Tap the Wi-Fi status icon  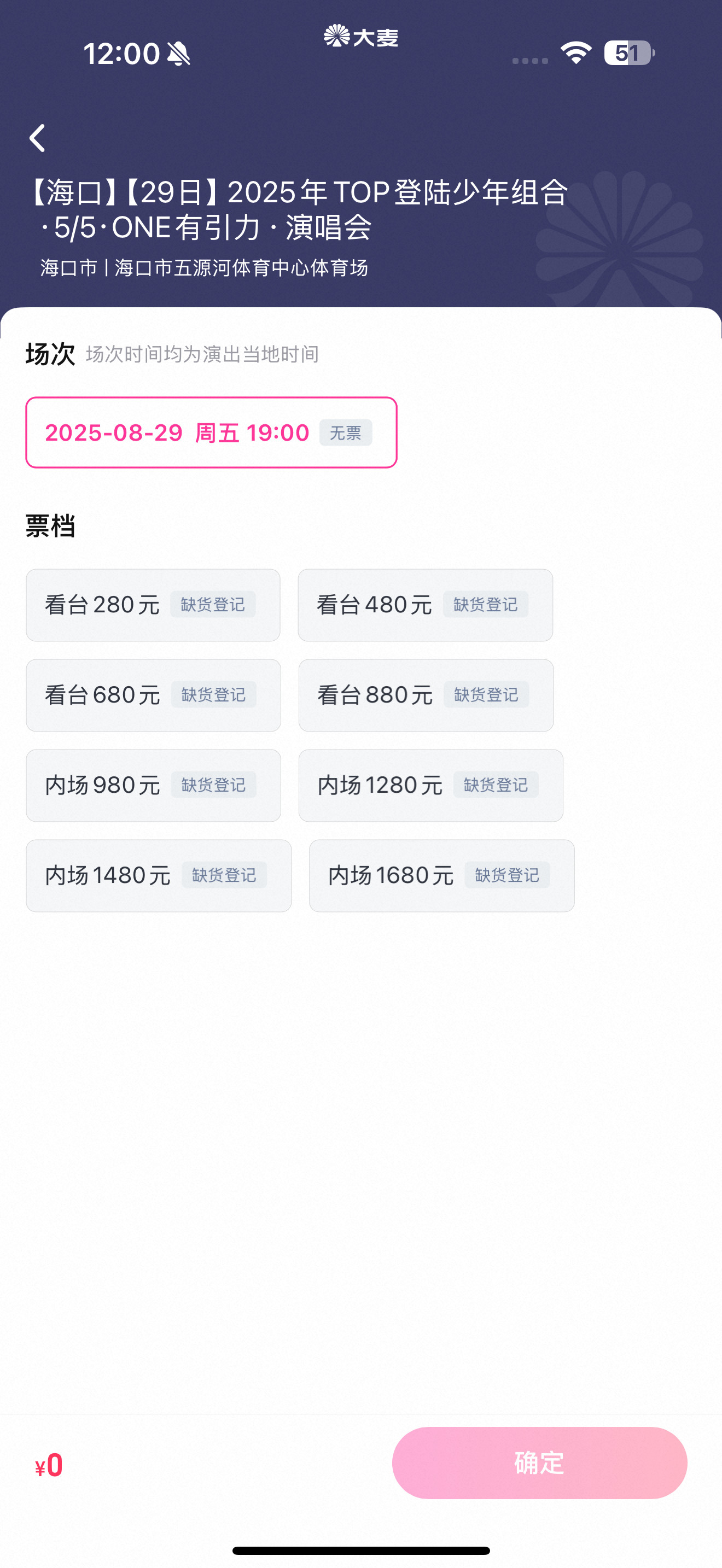coord(576,53)
